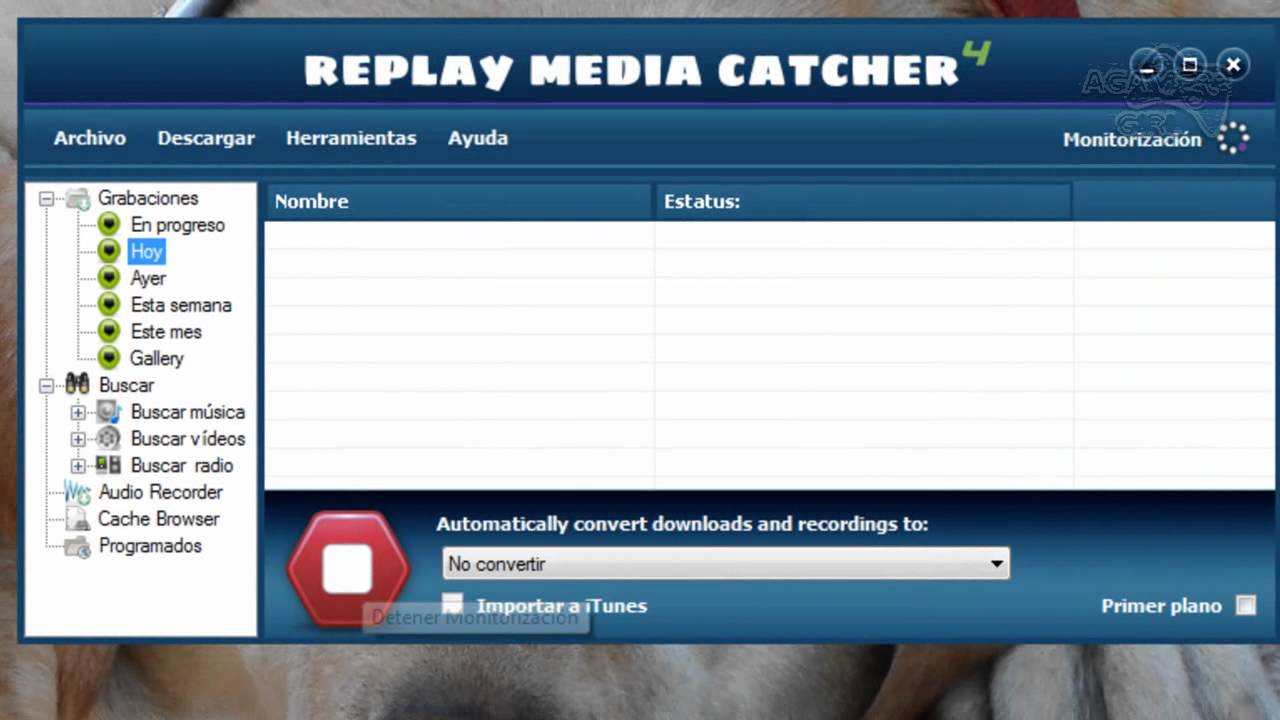Click the Cache Browser page icon
Image resolution: width=1280 pixels, height=720 pixels.
click(78, 518)
